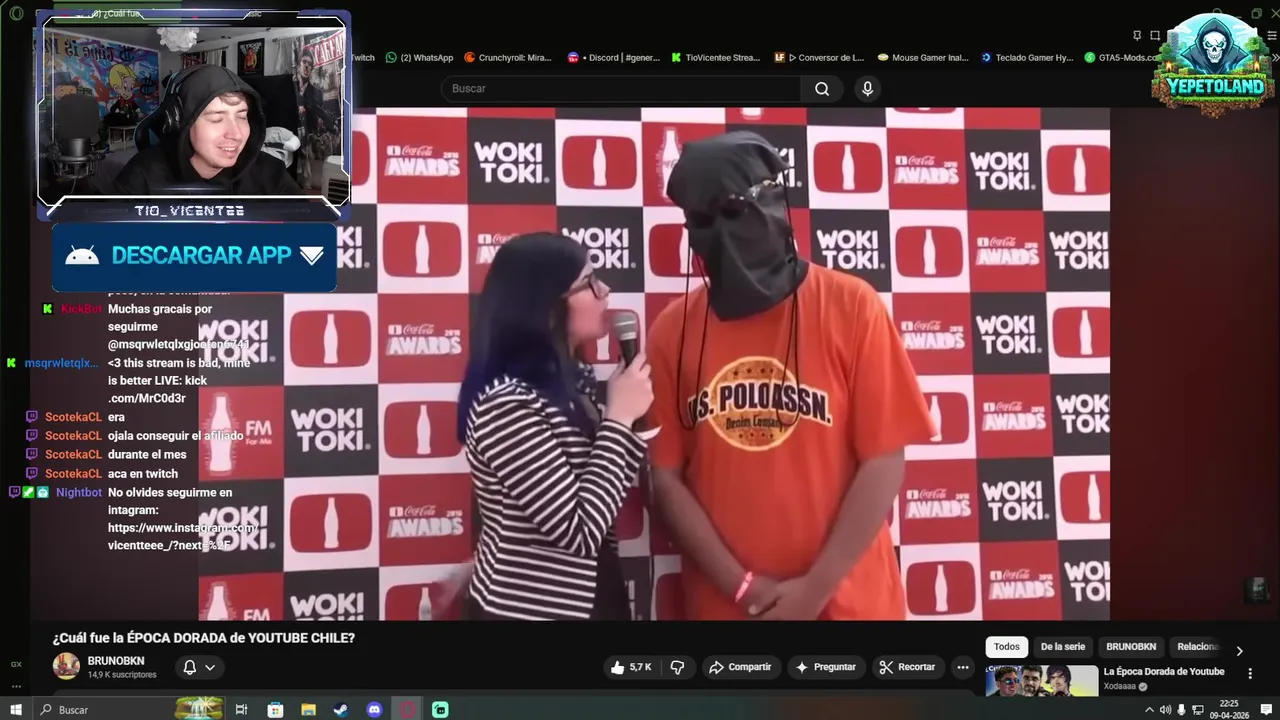Click the YouTube search magnifier button
The width and height of the screenshot is (1280, 720).
click(822, 89)
